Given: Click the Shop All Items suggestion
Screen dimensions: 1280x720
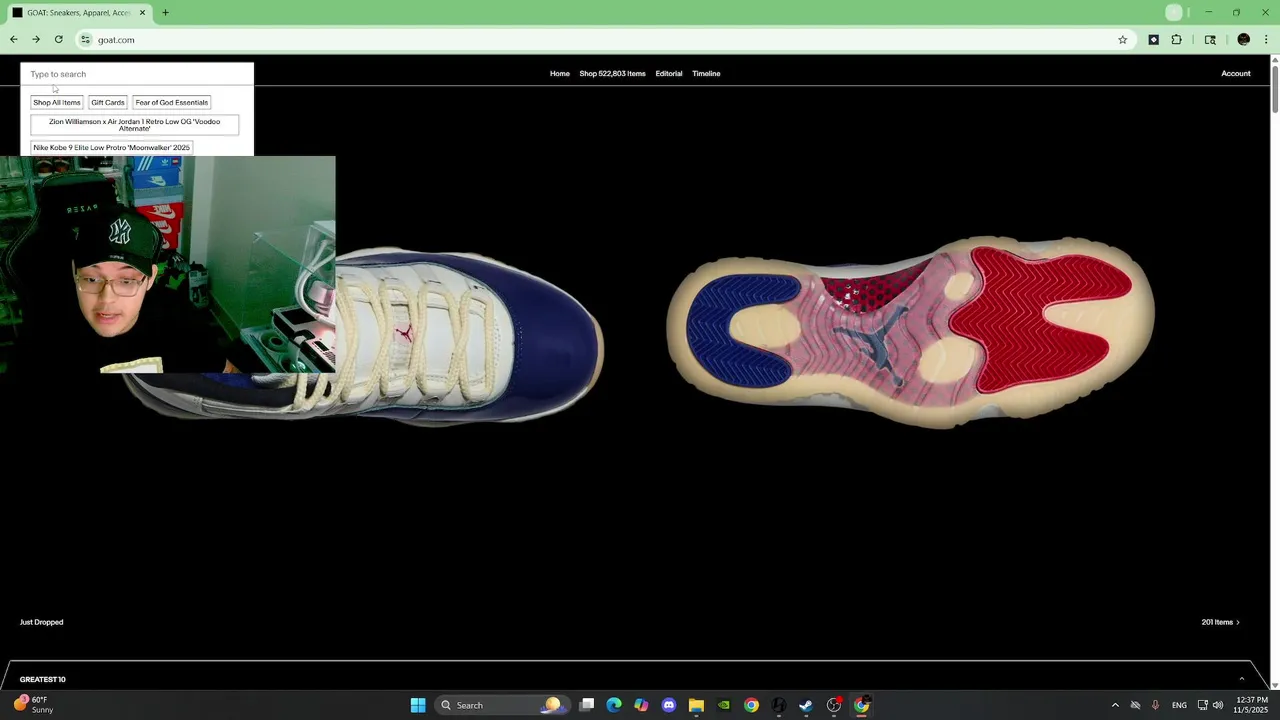Looking at the screenshot, I should point(57,102).
